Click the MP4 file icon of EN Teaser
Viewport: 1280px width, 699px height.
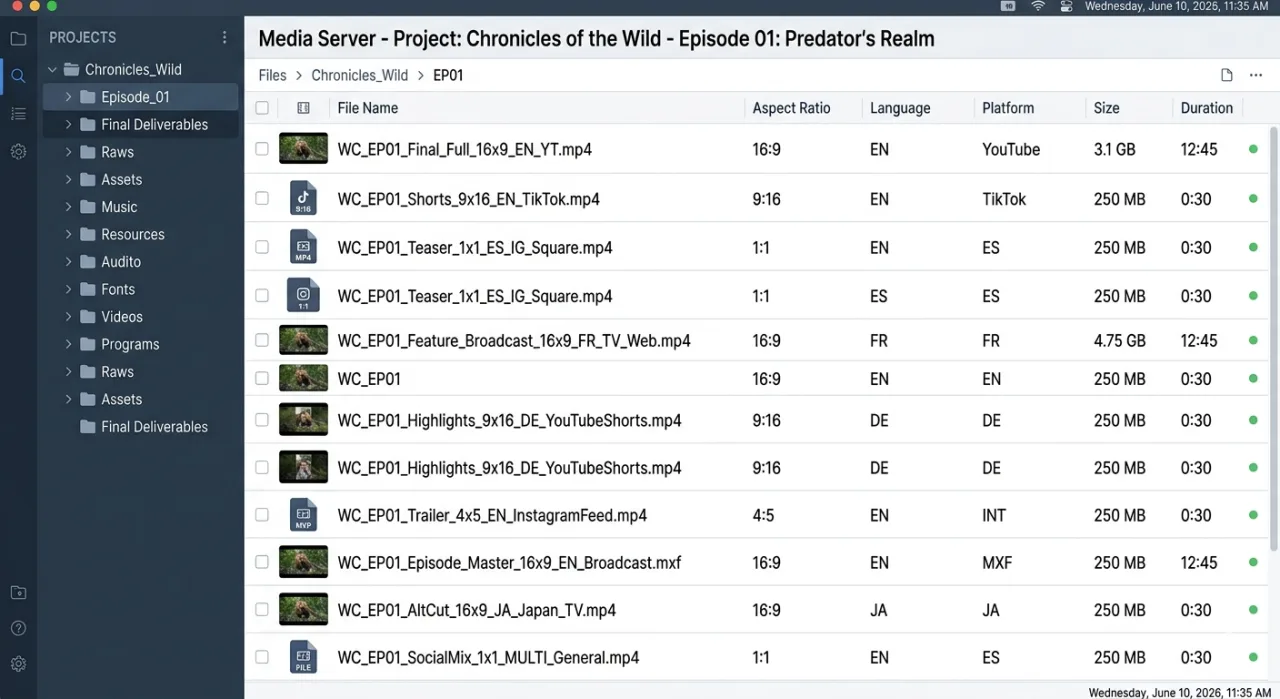click(303, 247)
